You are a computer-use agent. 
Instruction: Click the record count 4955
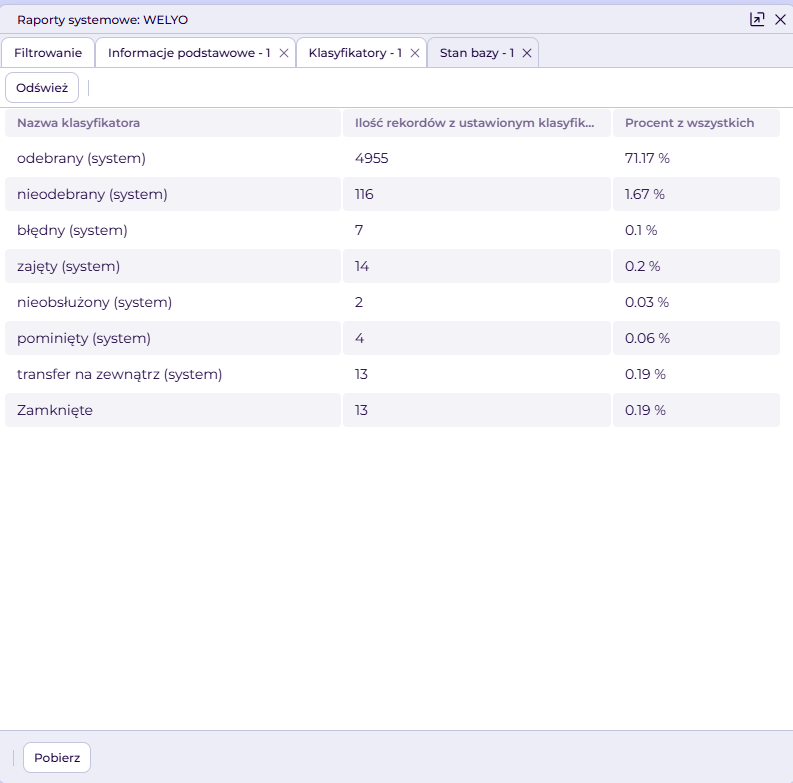click(x=372, y=158)
